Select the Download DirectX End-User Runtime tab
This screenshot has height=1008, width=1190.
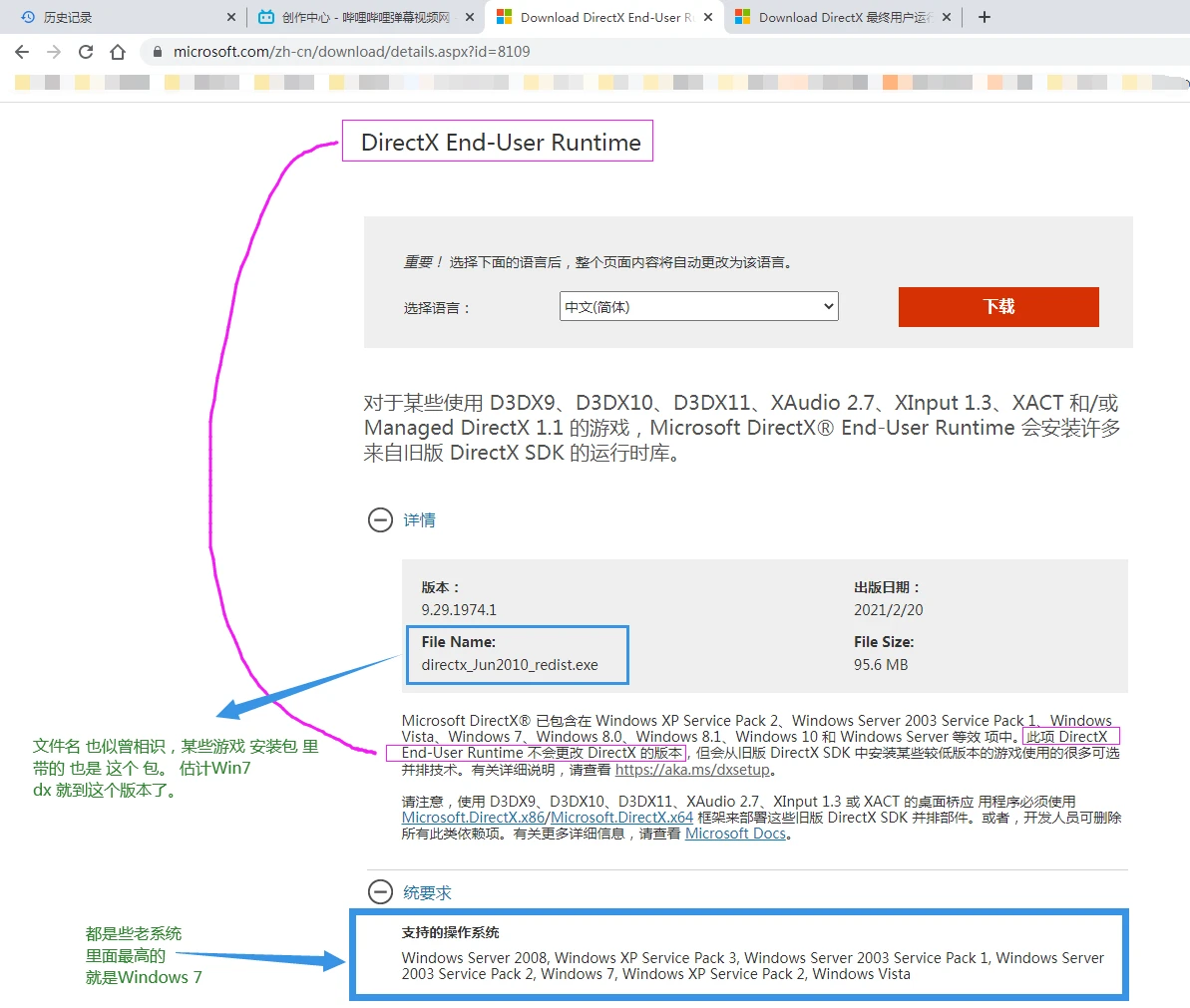pos(603,17)
